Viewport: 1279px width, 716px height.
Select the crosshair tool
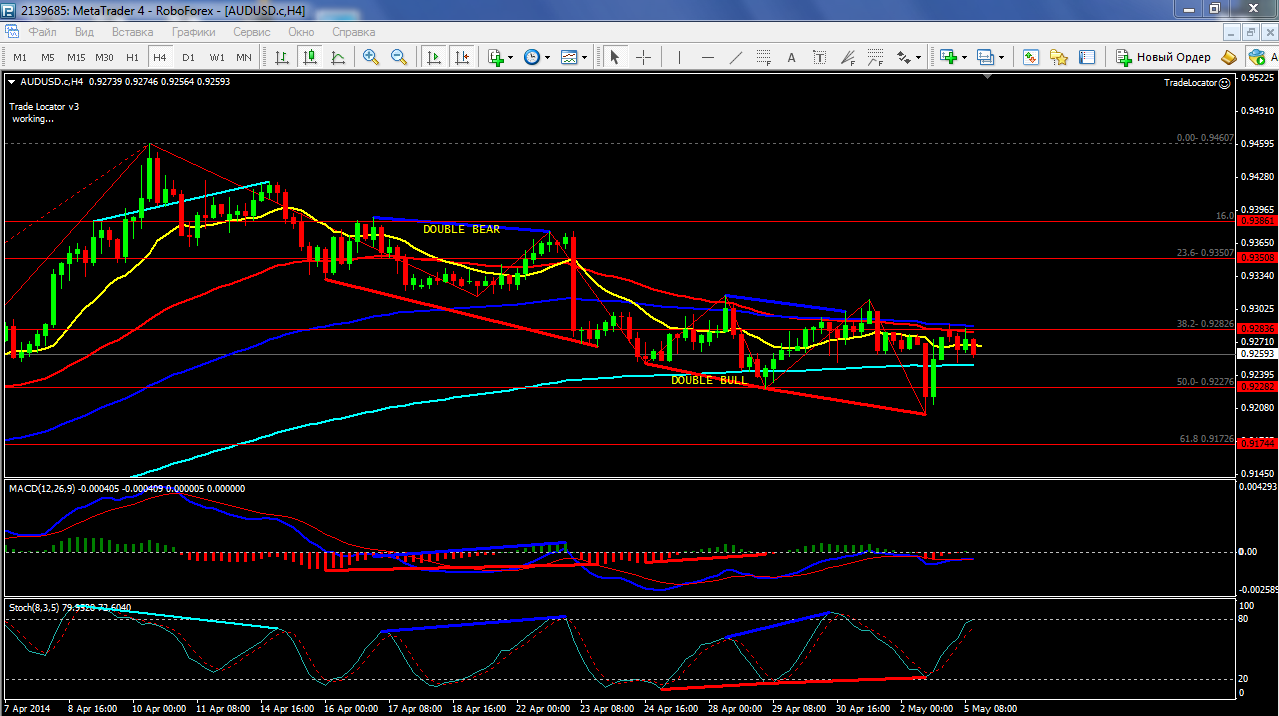[643, 57]
